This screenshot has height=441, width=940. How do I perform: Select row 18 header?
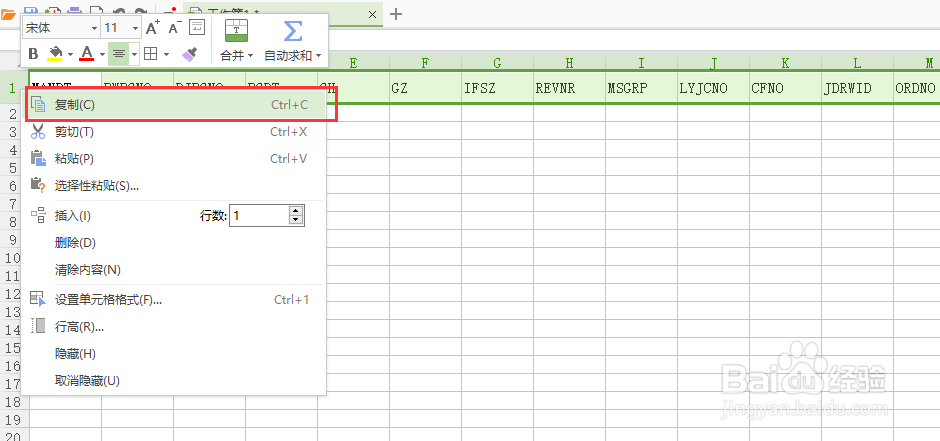pyautogui.click(x=13, y=401)
